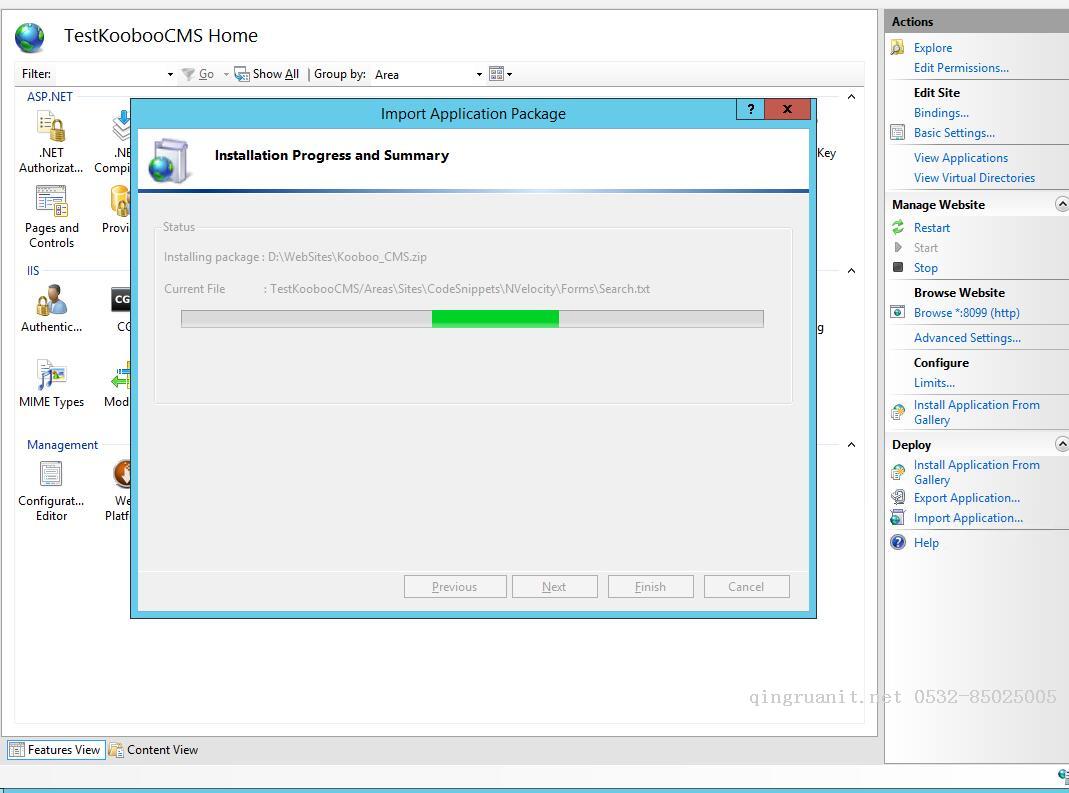Click Basic Settings link
Screen dimensions: 1069x793
pos(954,132)
